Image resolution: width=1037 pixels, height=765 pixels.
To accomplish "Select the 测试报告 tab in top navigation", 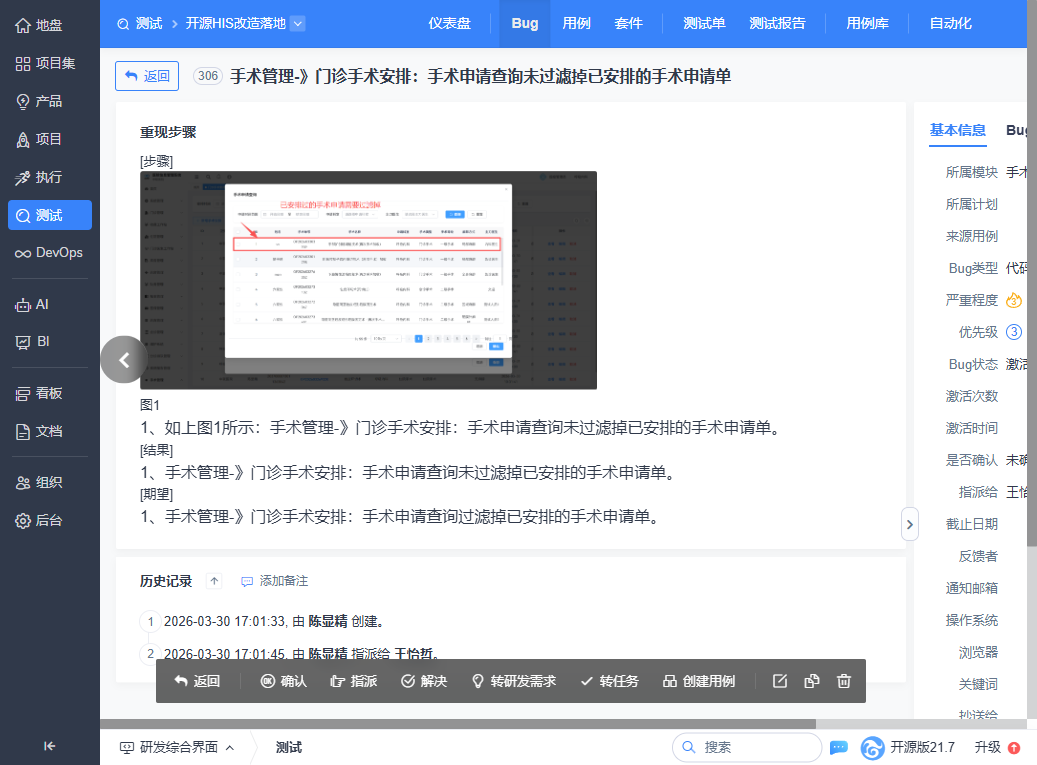I will (x=777, y=23).
